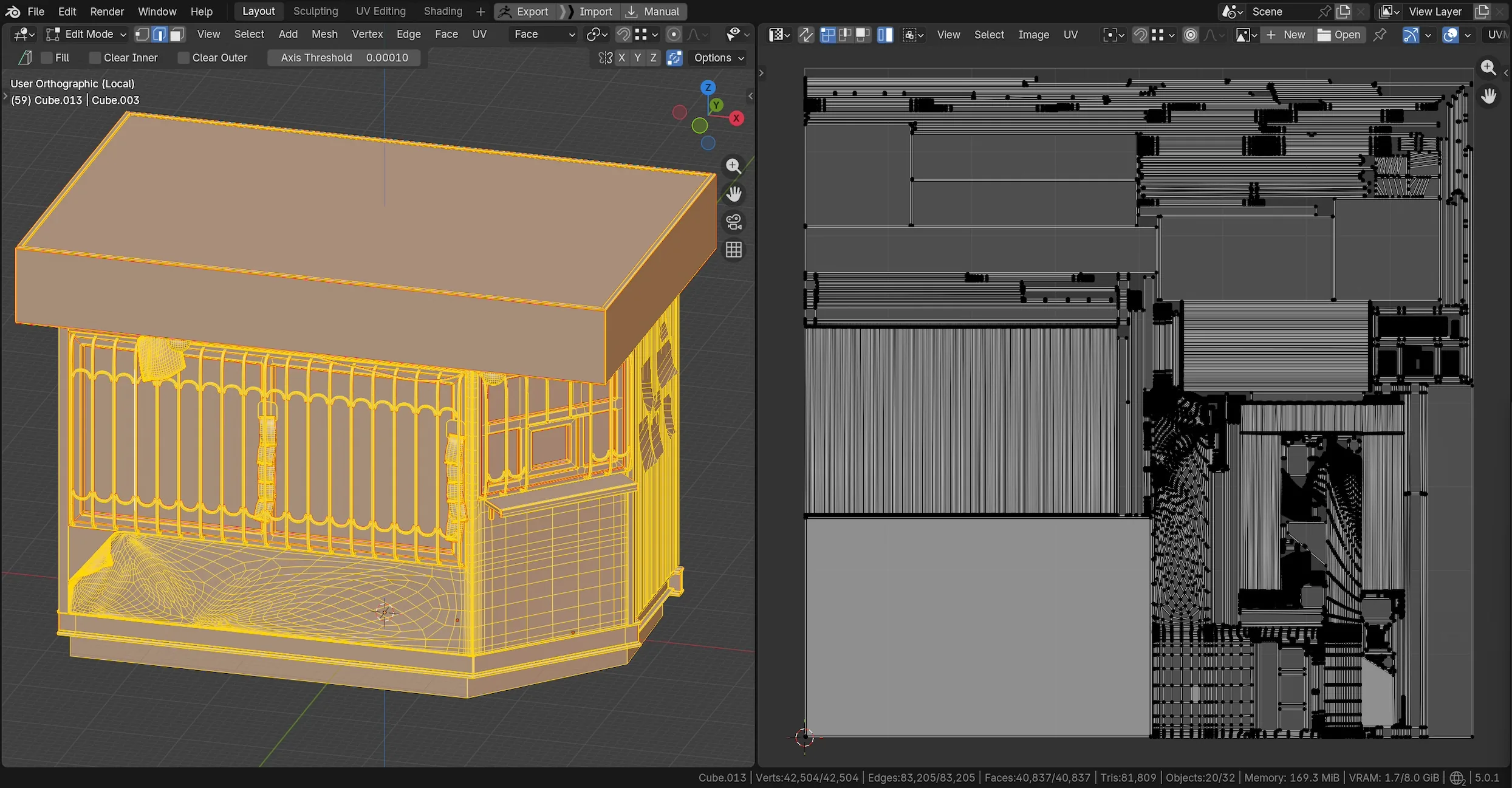
Task: Open the Options dropdown
Action: click(719, 58)
